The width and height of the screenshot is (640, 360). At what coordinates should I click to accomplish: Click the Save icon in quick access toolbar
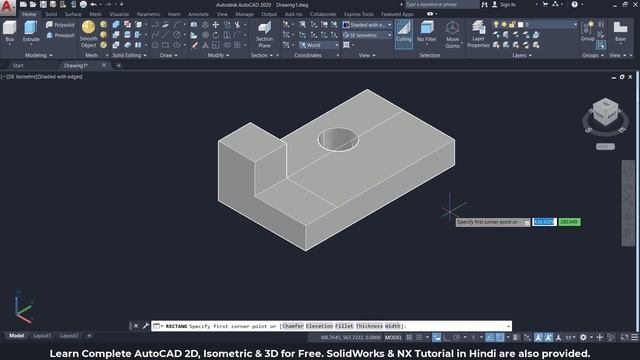coord(43,4)
